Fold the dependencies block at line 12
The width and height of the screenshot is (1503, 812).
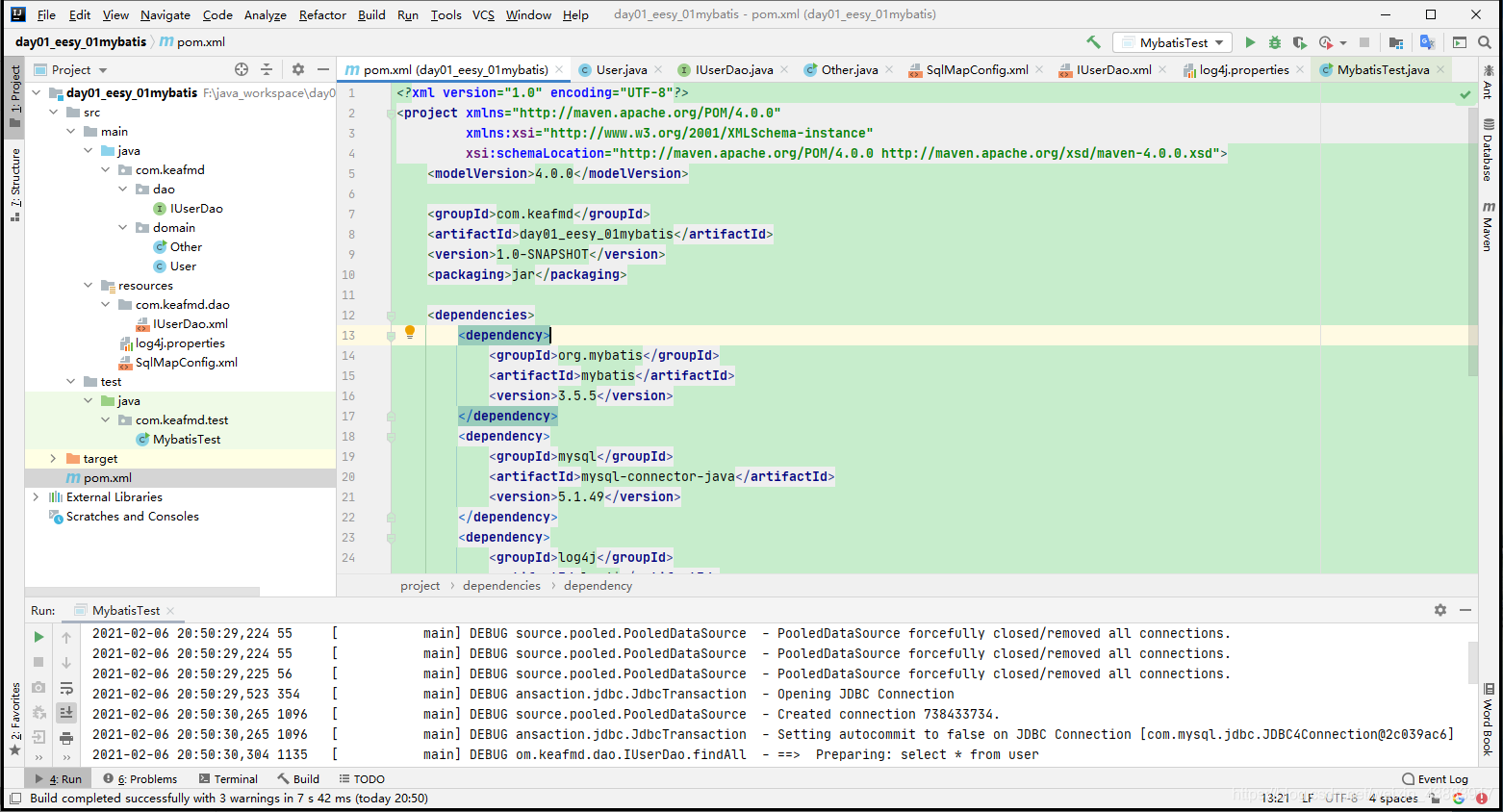pos(391,316)
